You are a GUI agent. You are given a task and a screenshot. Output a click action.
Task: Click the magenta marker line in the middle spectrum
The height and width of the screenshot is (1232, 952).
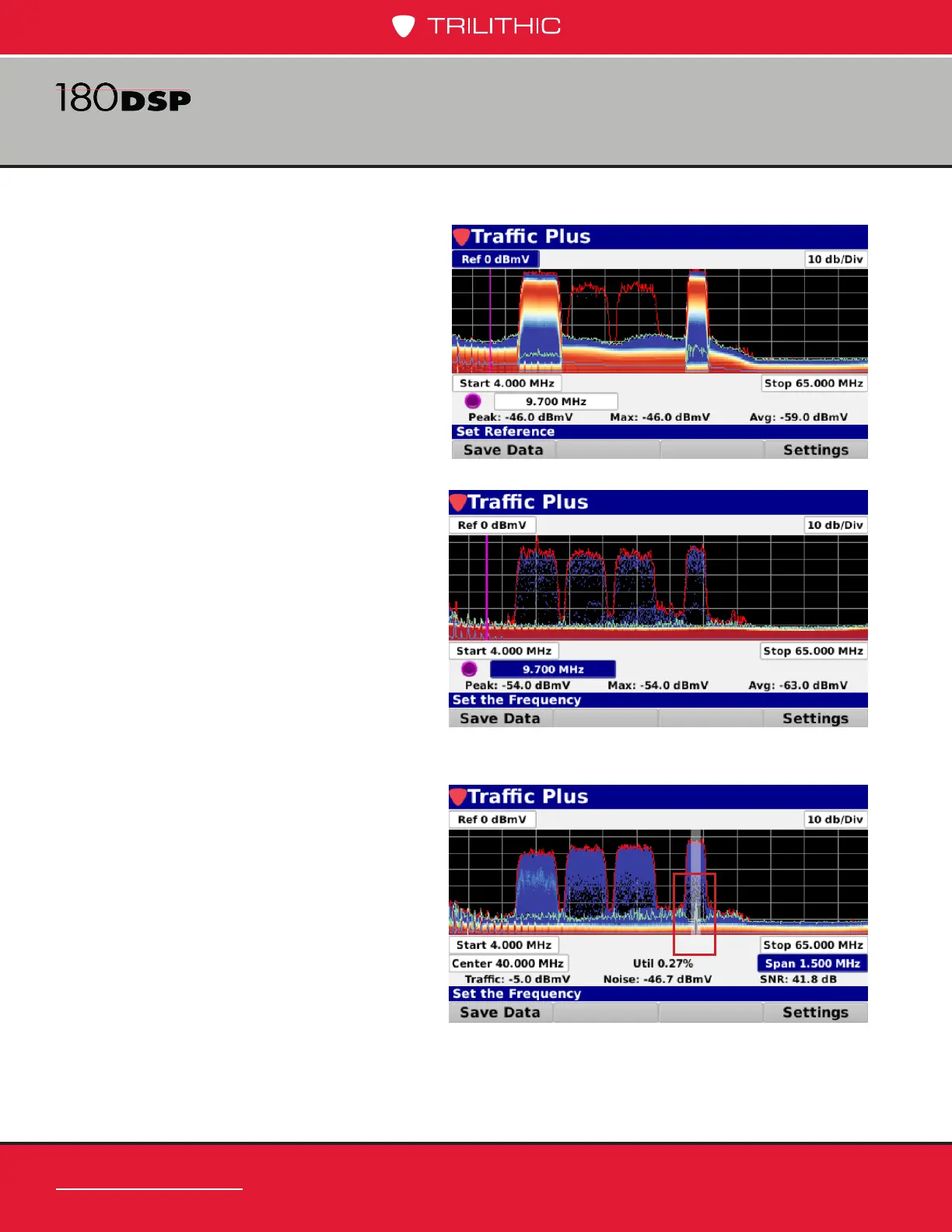click(x=487, y=587)
